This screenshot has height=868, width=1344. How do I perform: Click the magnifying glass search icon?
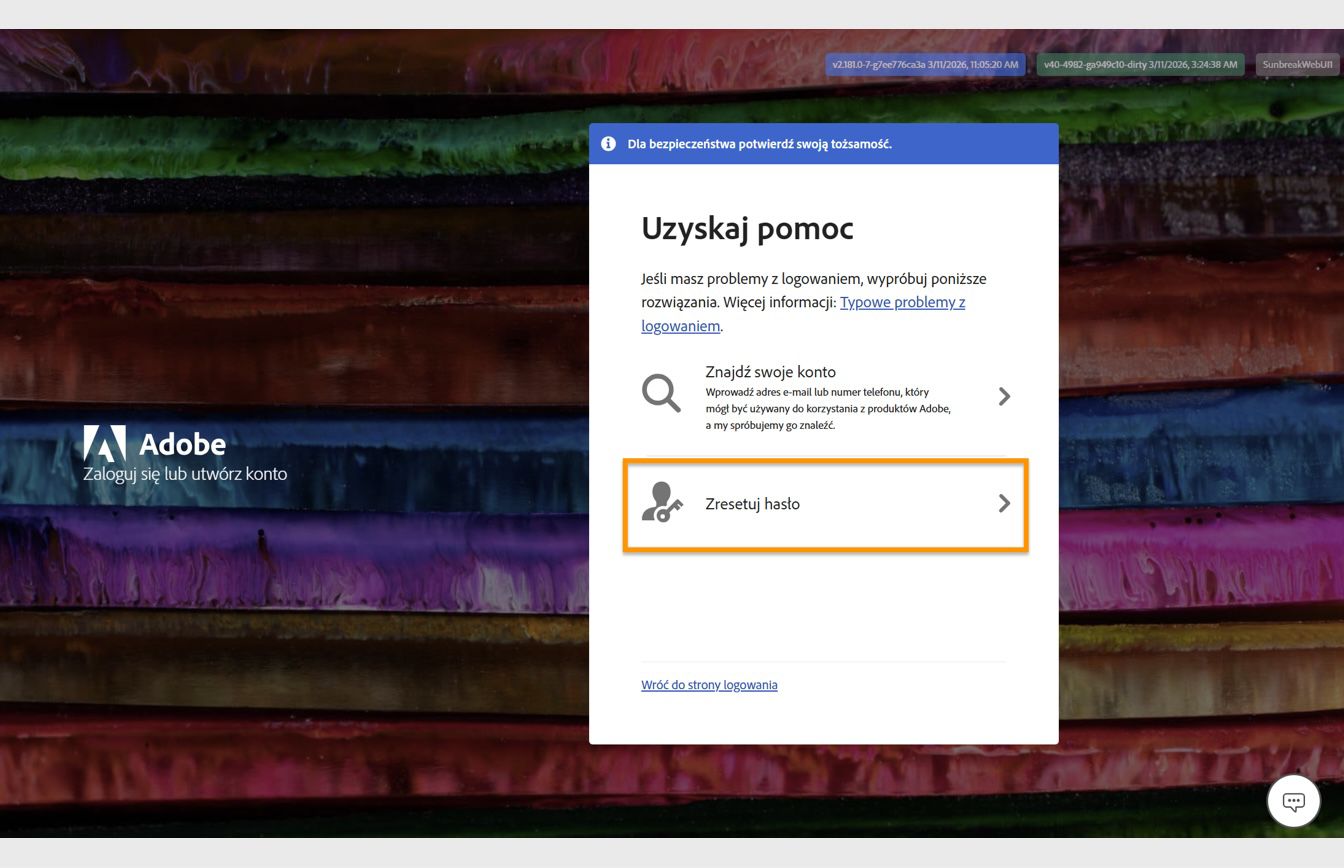point(660,394)
